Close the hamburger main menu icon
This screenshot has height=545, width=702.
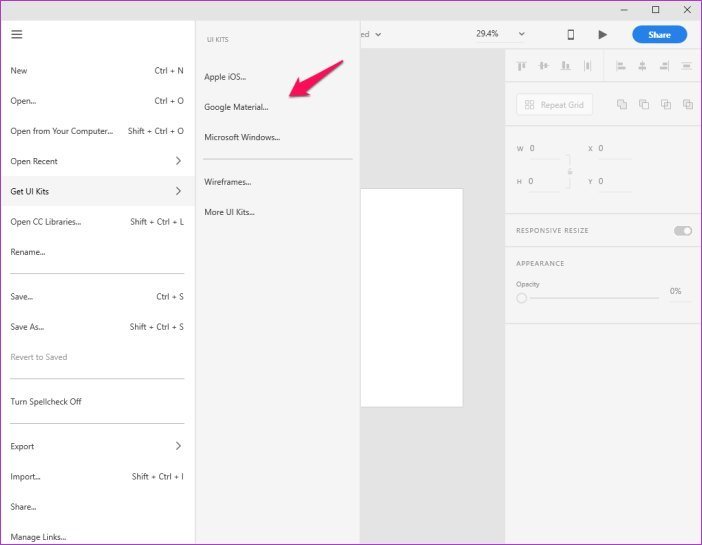tap(17, 34)
